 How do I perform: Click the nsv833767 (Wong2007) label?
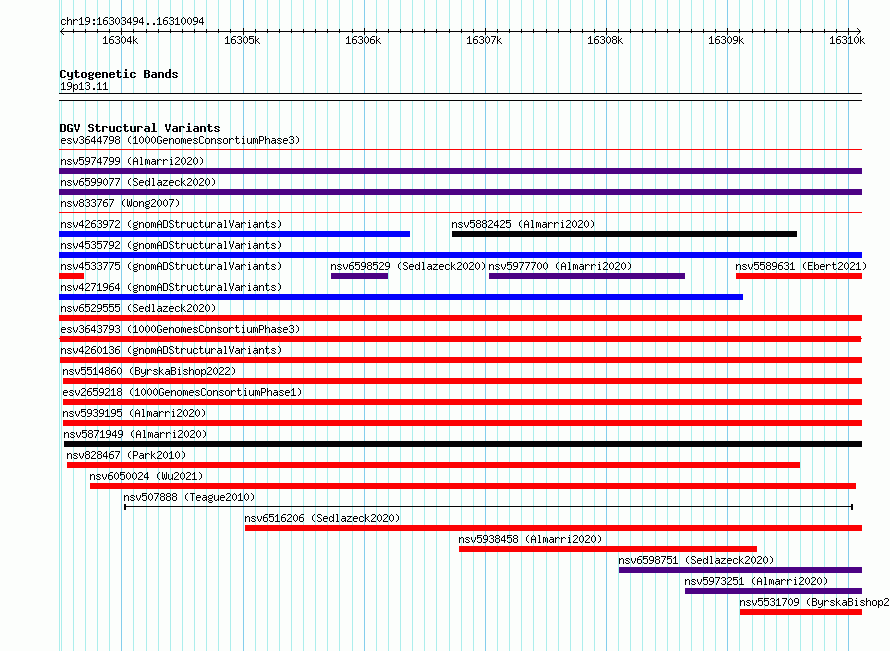(x=120, y=203)
